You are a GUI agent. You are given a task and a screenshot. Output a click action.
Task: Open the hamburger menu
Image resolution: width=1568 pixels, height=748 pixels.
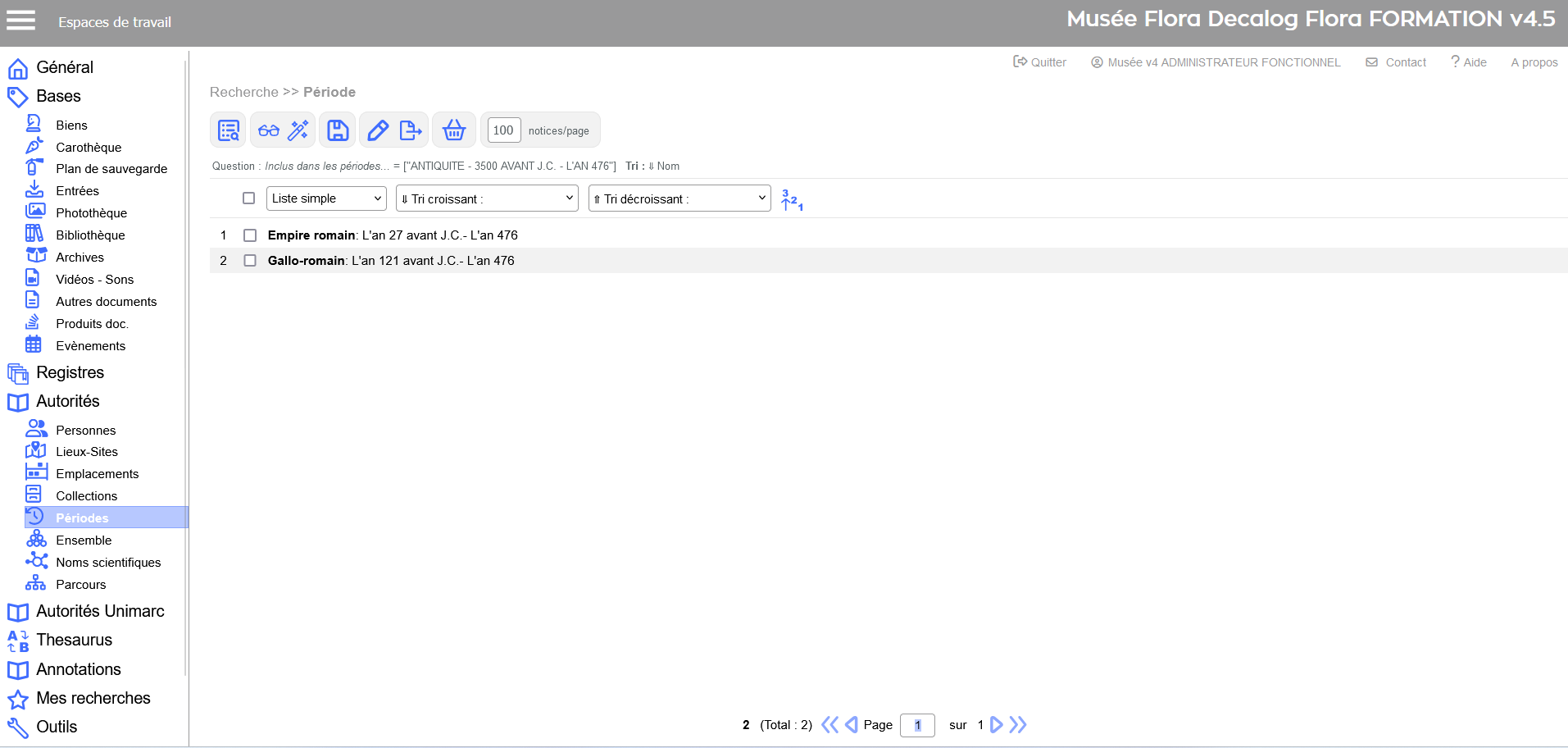tap(21, 21)
